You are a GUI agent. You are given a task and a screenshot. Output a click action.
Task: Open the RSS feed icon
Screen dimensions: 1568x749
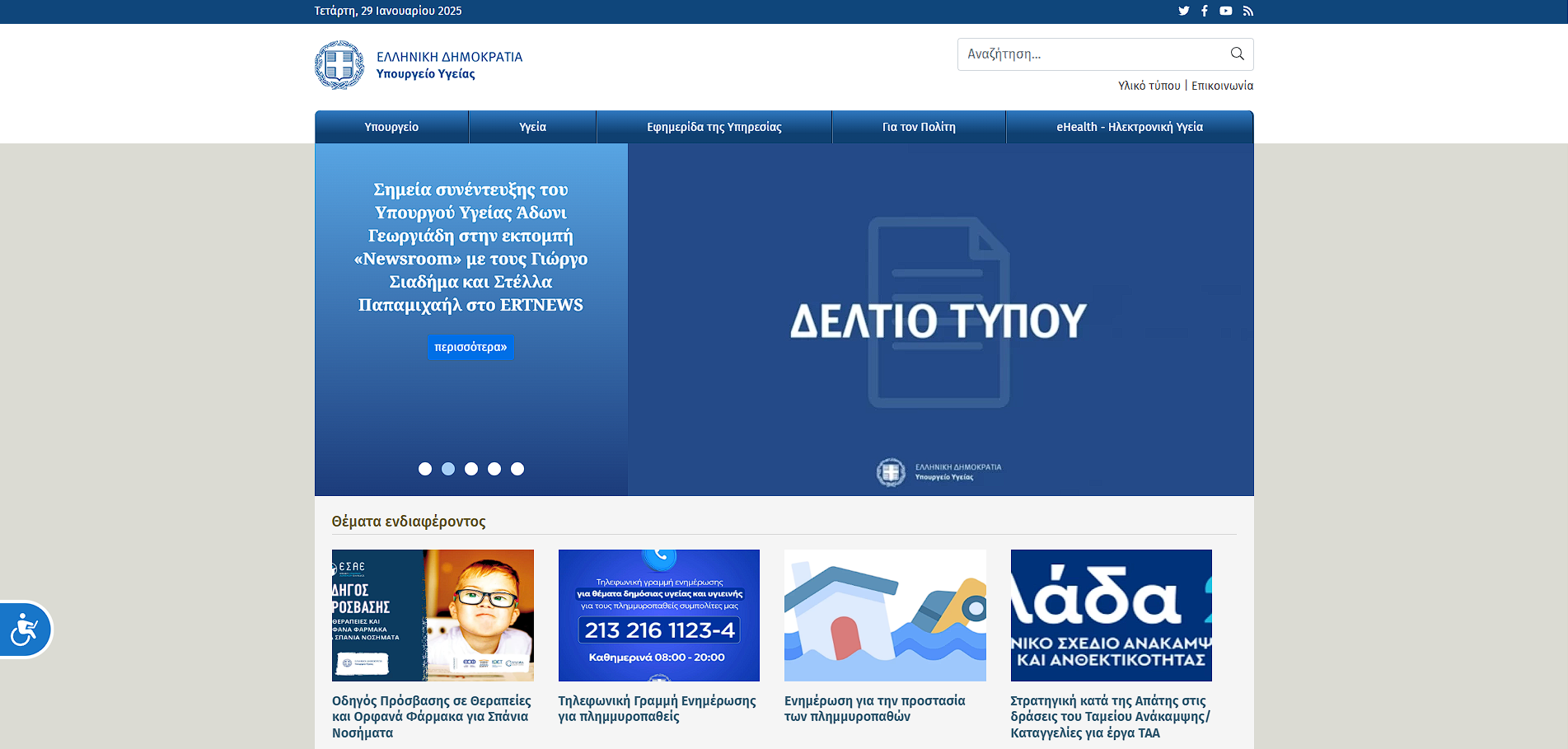(x=1247, y=11)
